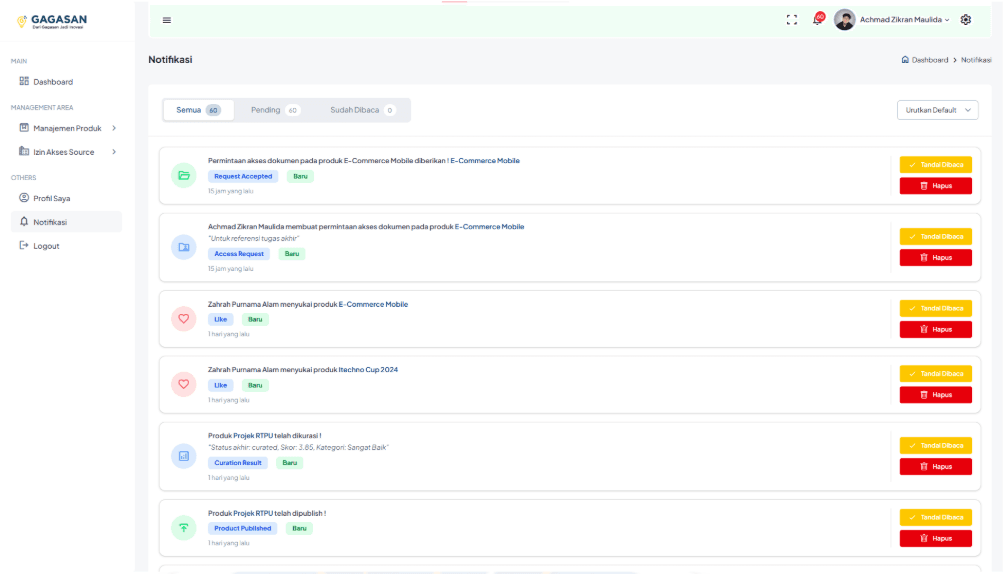Click the user avatar photo
Screen dimensions: 1004x574
click(x=845, y=20)
